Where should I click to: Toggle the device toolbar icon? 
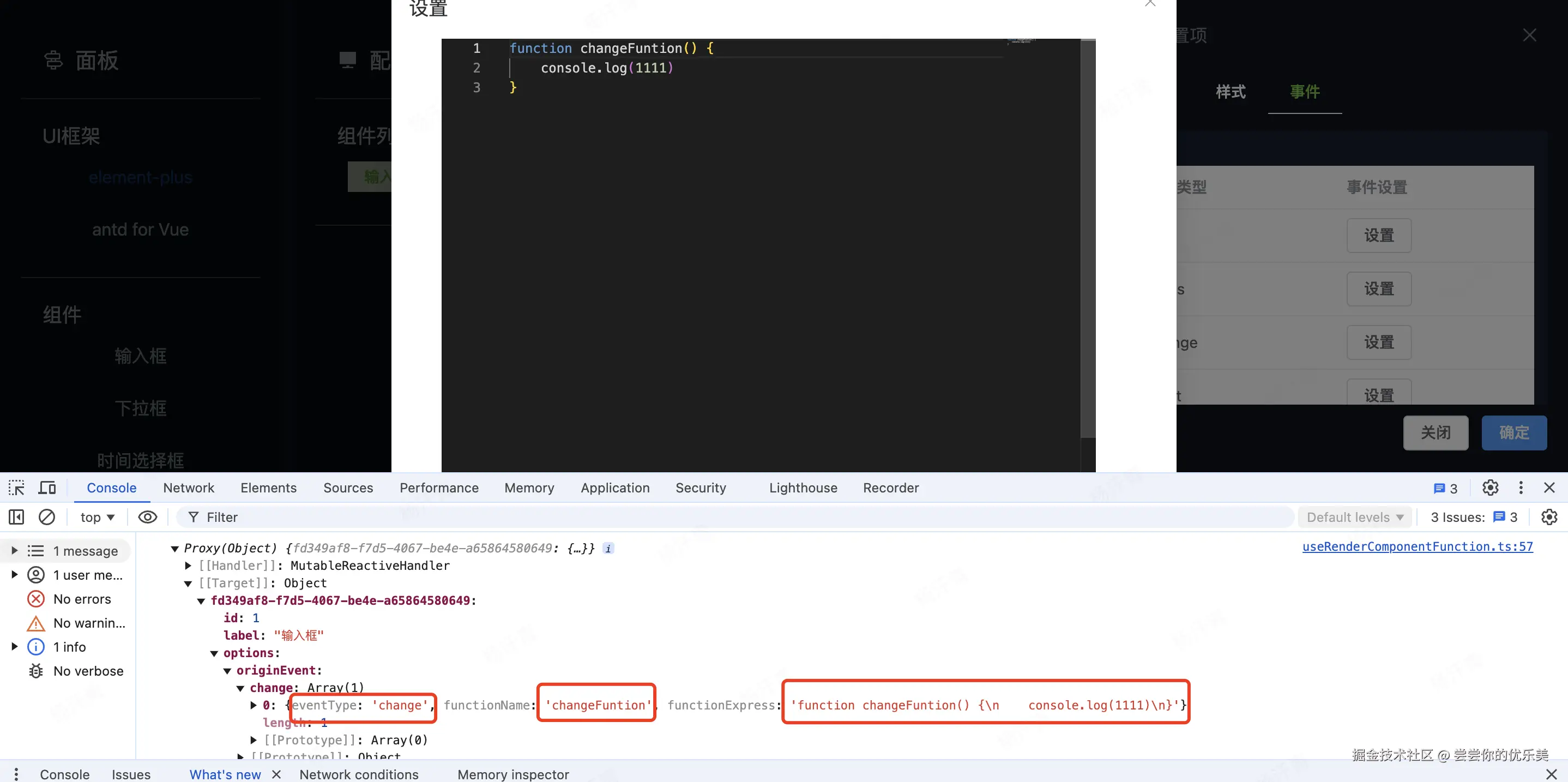tap(47, 488)
